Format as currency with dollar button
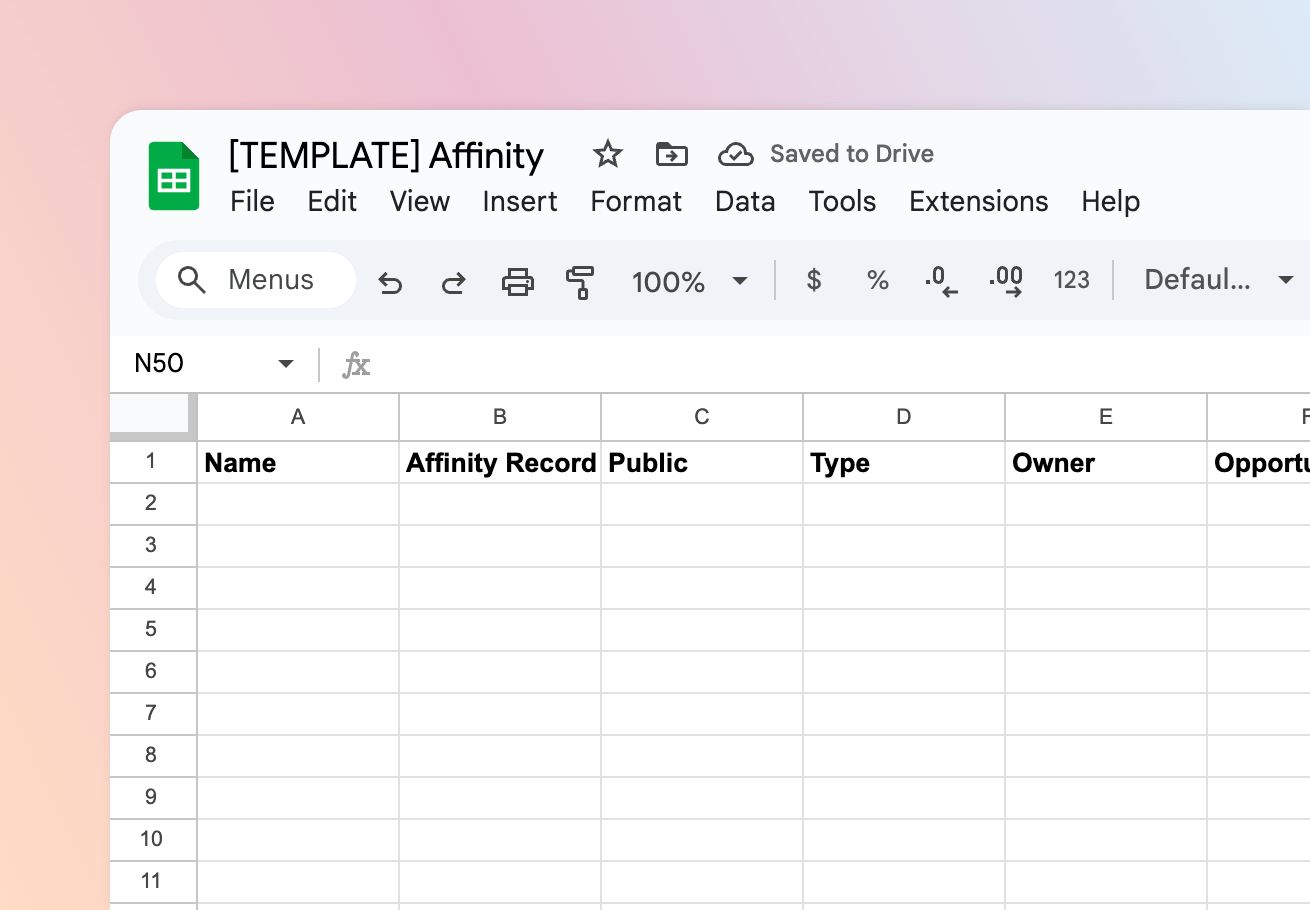Image resolution: width=1310 pixels, height=910 pixels. 814,280
